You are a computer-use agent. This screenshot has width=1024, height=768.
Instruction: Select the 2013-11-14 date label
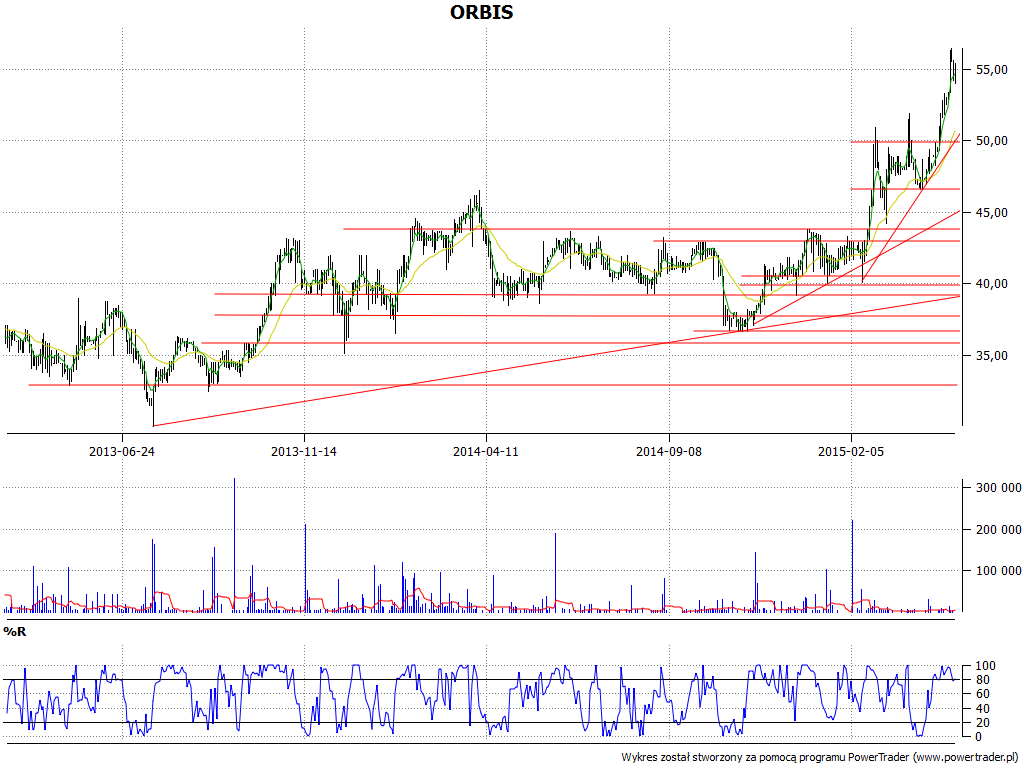tap(304, 451)
